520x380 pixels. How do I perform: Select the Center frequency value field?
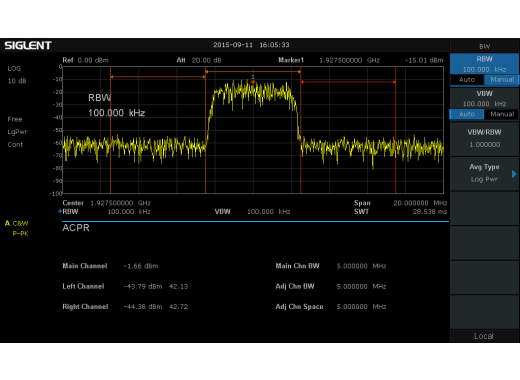(120, 203)
